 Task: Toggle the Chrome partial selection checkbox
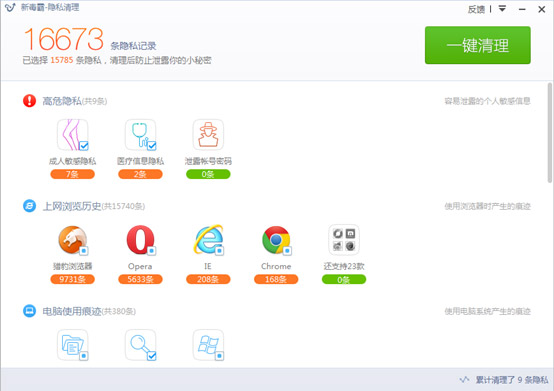287,251
